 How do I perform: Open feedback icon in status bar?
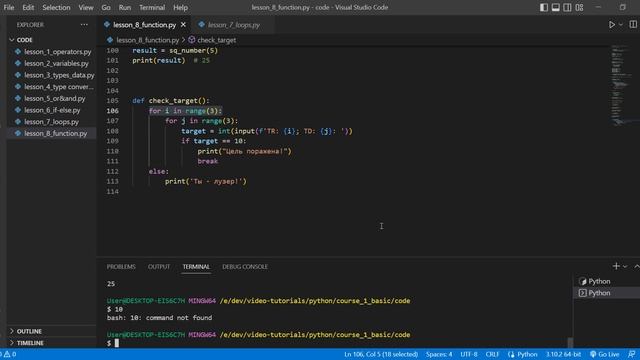631,354
